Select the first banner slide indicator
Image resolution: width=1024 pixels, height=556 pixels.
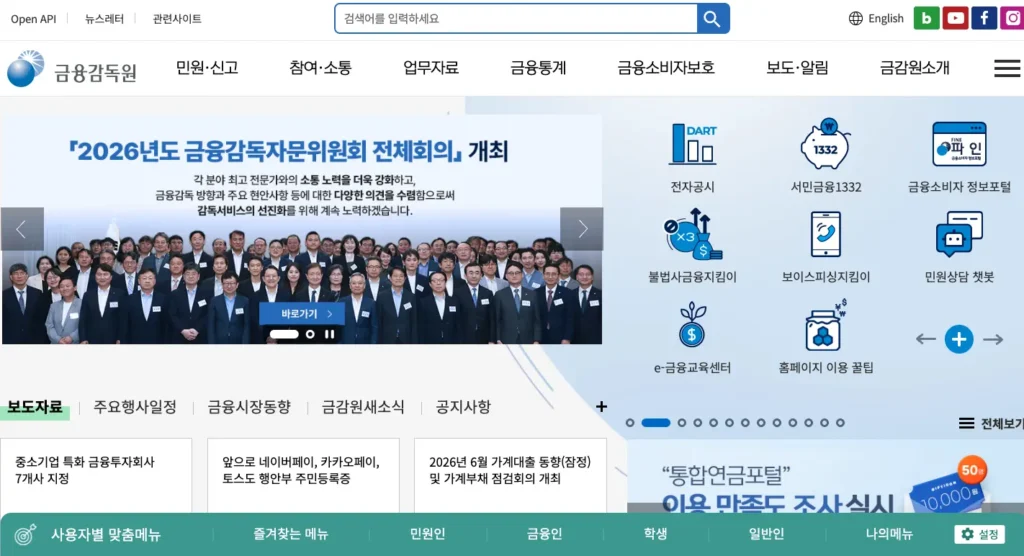click(284, 334)
